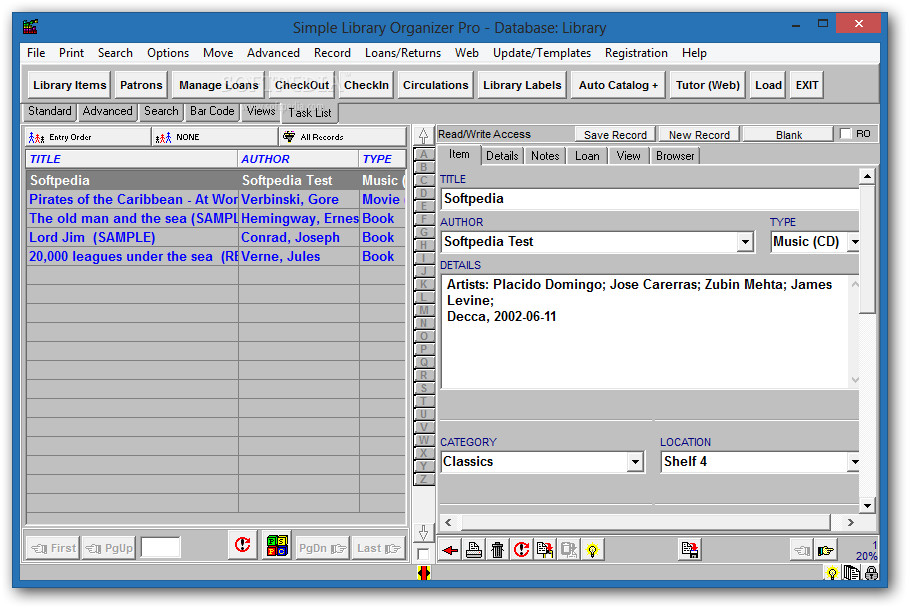Jump to letter M in the alphabet index
This screenshot has width=908, height=608.
click(x=424, y=310)
